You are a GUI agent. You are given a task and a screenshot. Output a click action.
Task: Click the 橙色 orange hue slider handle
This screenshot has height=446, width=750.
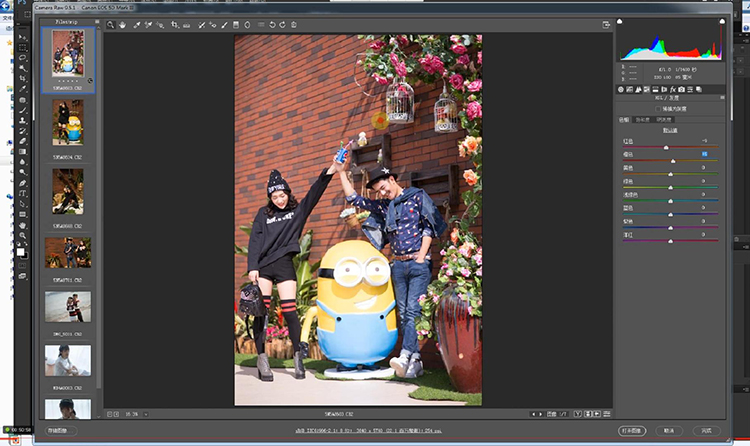click(673, 161)
